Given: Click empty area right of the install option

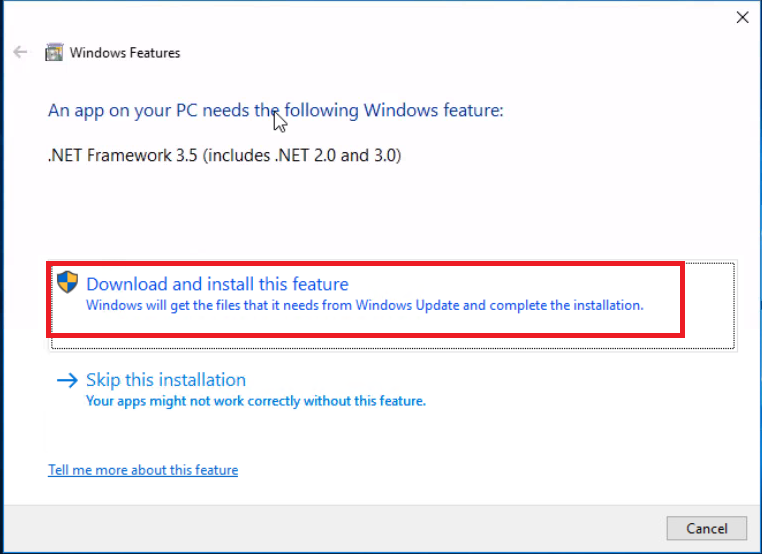Looking at the screenshot, I should coord(710,305).
